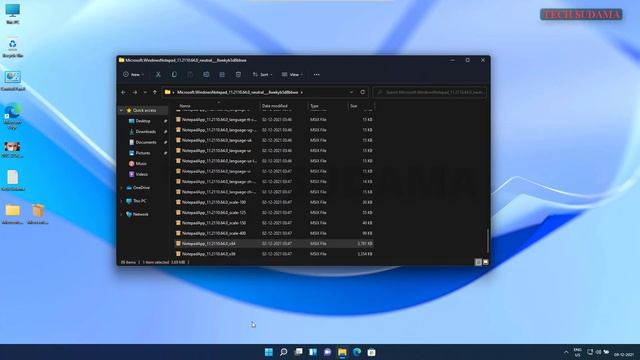Viewport: 640px width, 360px height.
Task: Go up one folder level arrow
Action: pos(155,92)
